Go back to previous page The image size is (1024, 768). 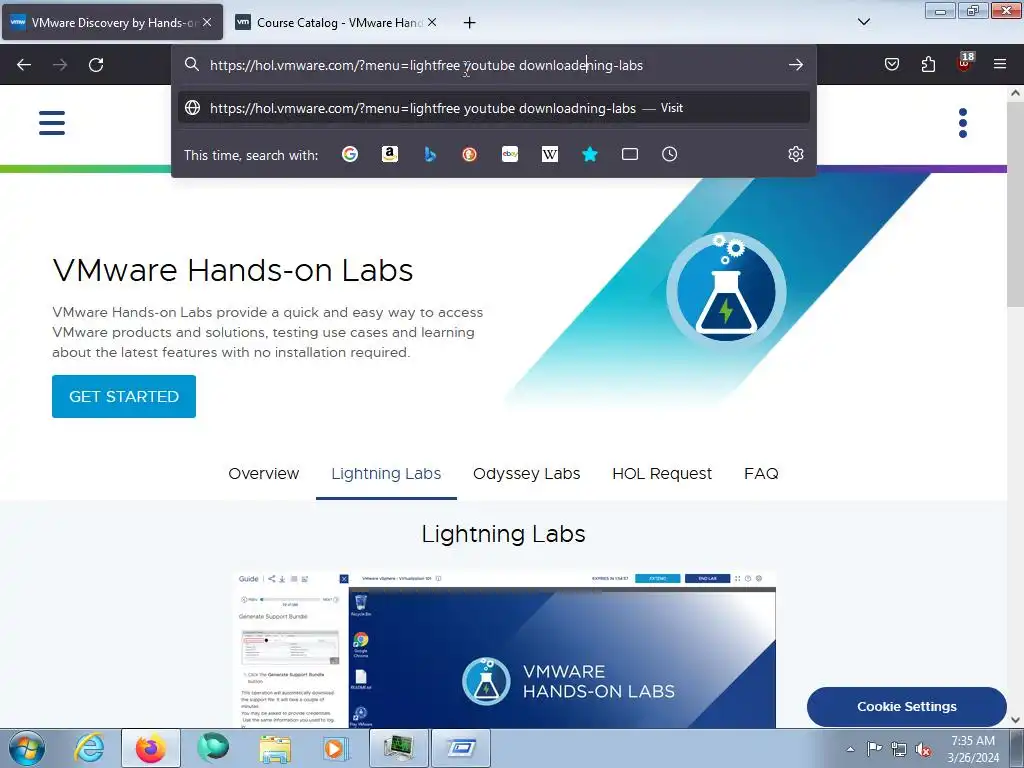tap(24, 65)
